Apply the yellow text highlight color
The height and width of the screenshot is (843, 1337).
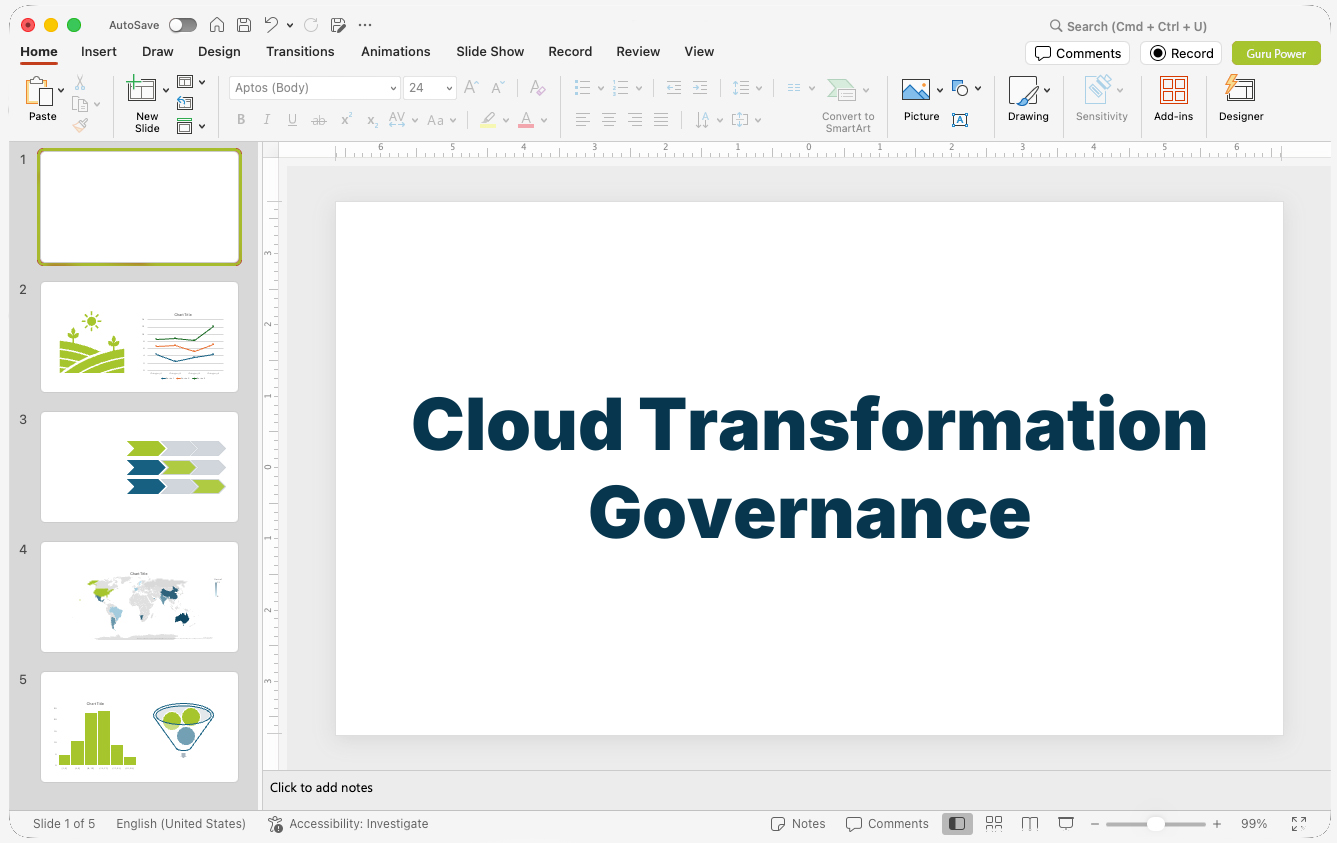488,120
